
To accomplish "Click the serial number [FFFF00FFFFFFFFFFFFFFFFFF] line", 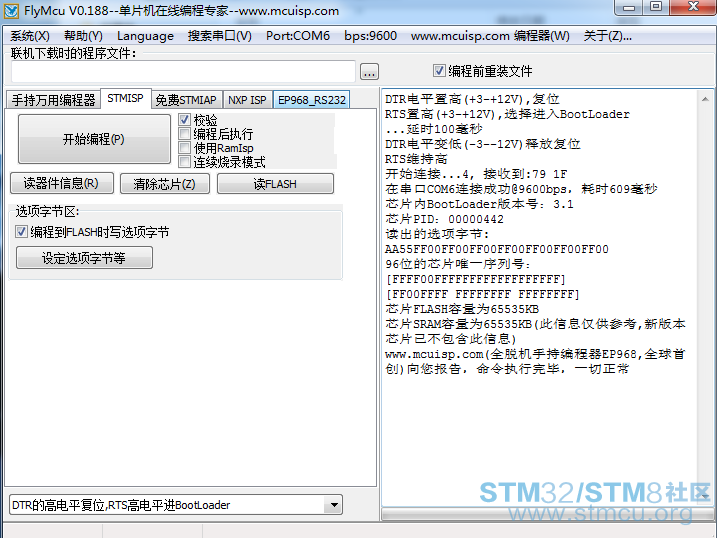I will tap(476, 279).
